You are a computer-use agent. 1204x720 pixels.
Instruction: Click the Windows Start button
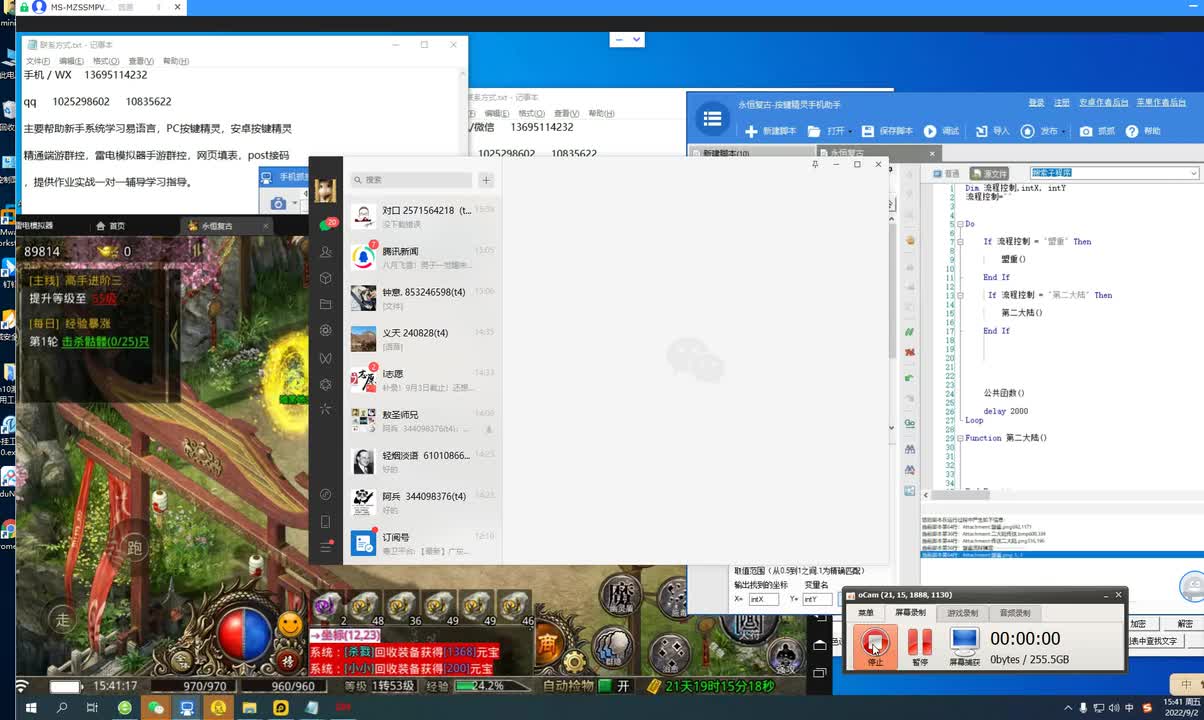click(31, 708)
